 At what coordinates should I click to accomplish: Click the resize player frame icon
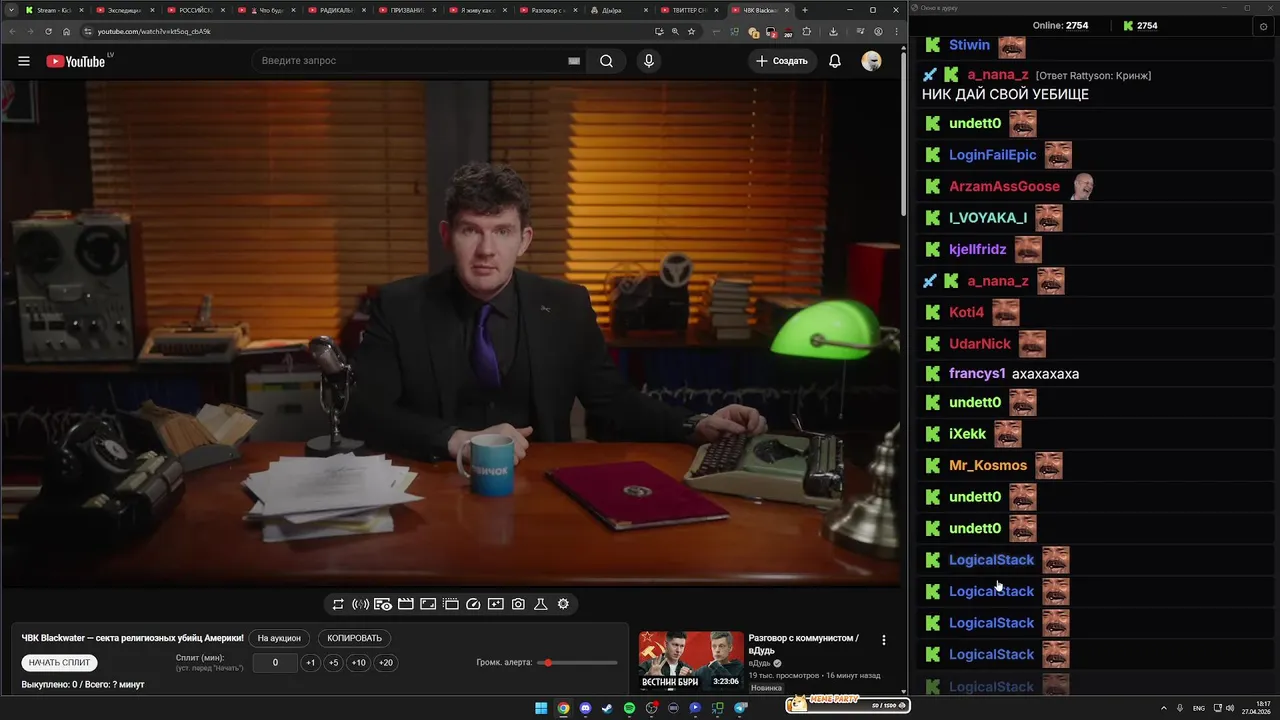428,604
